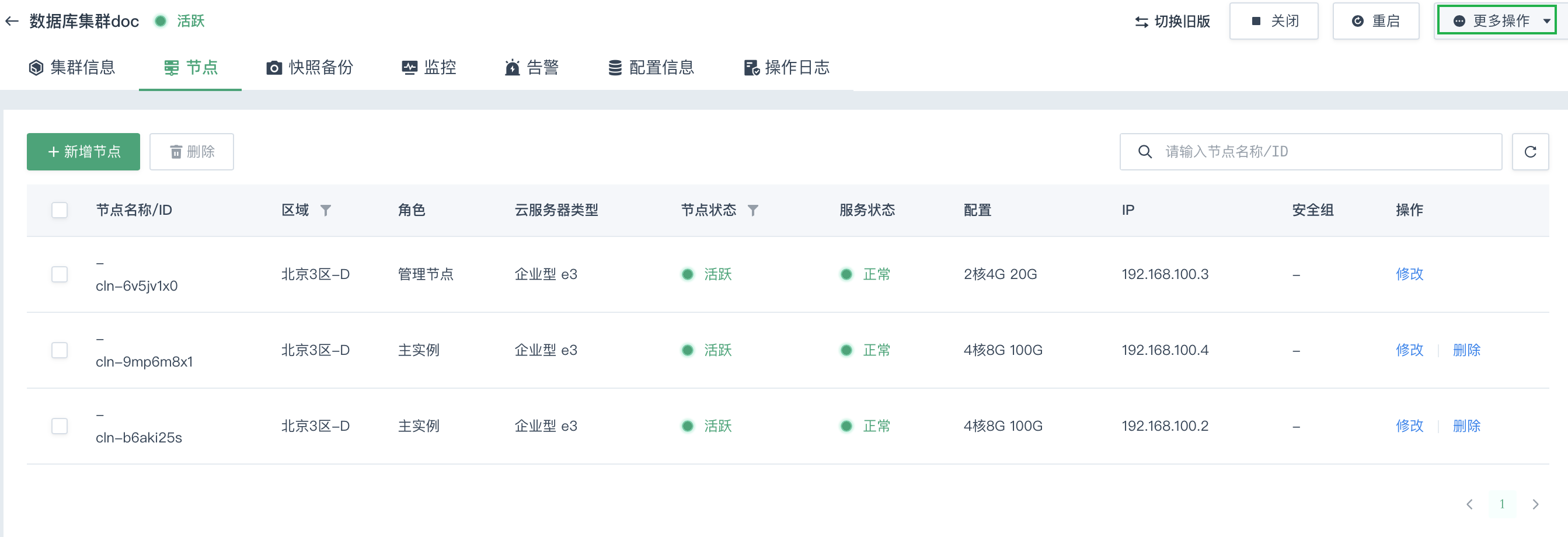View the 操作日志 tab

coord(787,68)
